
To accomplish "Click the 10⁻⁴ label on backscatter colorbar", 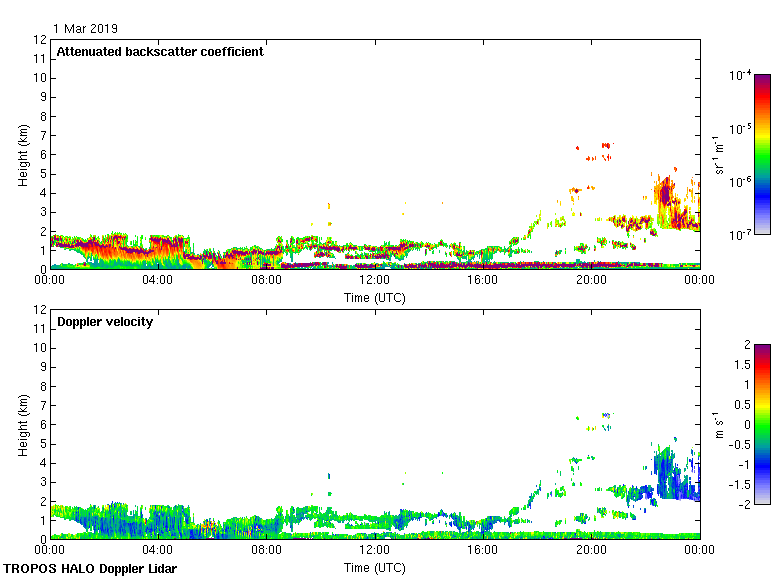I will (x=741, y=75).
